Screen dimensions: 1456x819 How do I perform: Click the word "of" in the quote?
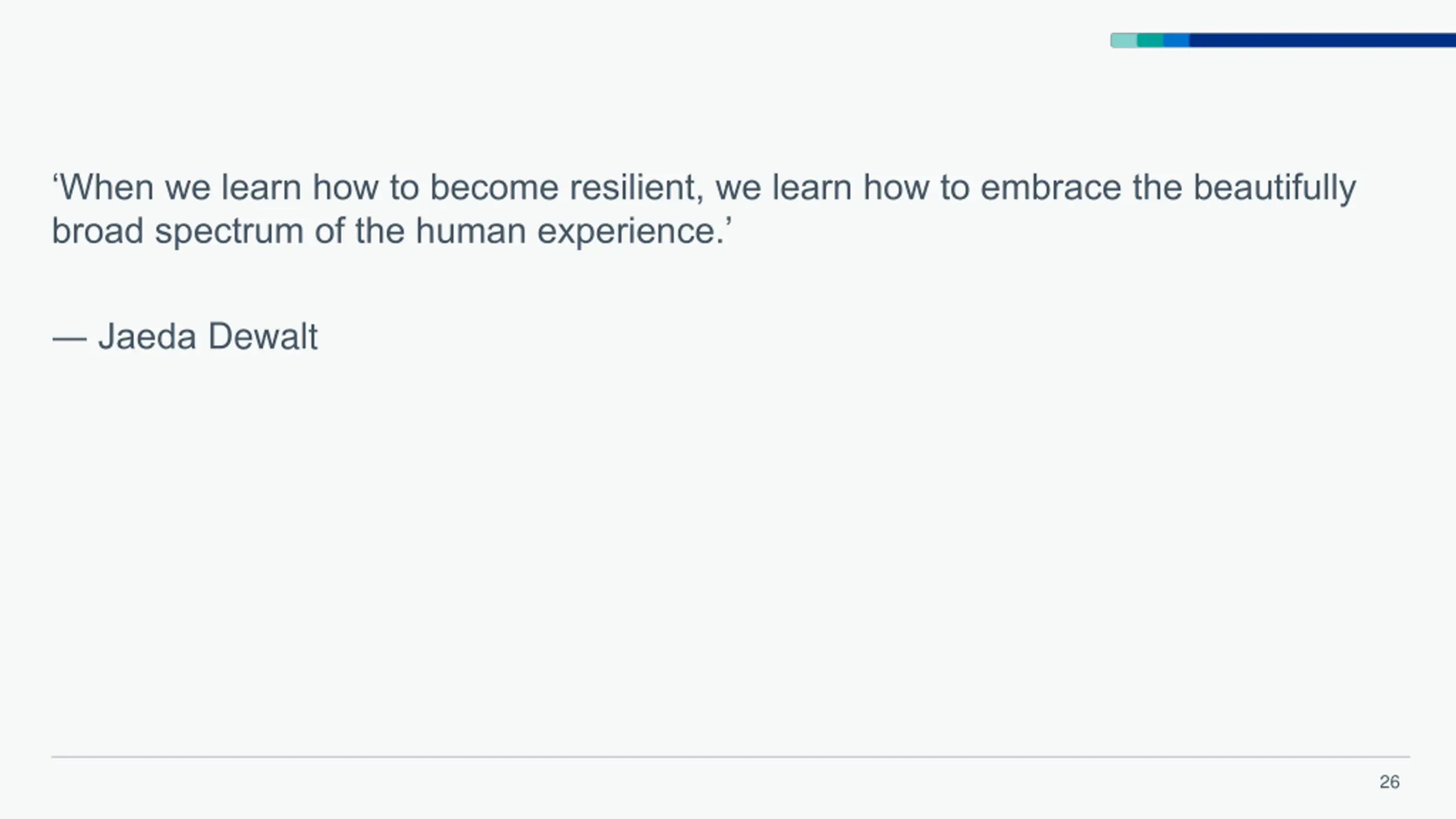(329, 231)
